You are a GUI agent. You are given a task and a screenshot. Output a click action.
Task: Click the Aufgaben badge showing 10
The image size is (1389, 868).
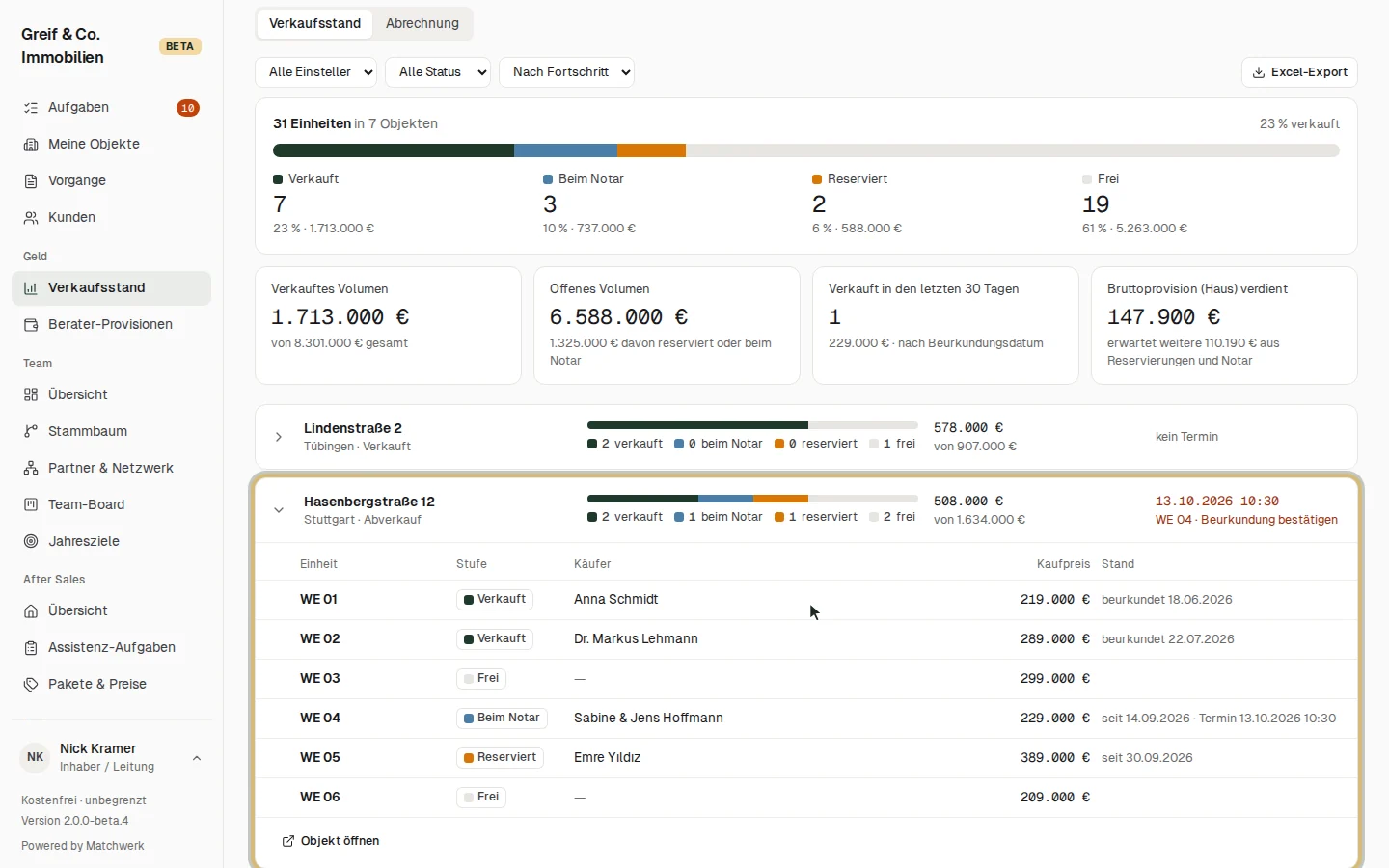click(x=188, y=108)
